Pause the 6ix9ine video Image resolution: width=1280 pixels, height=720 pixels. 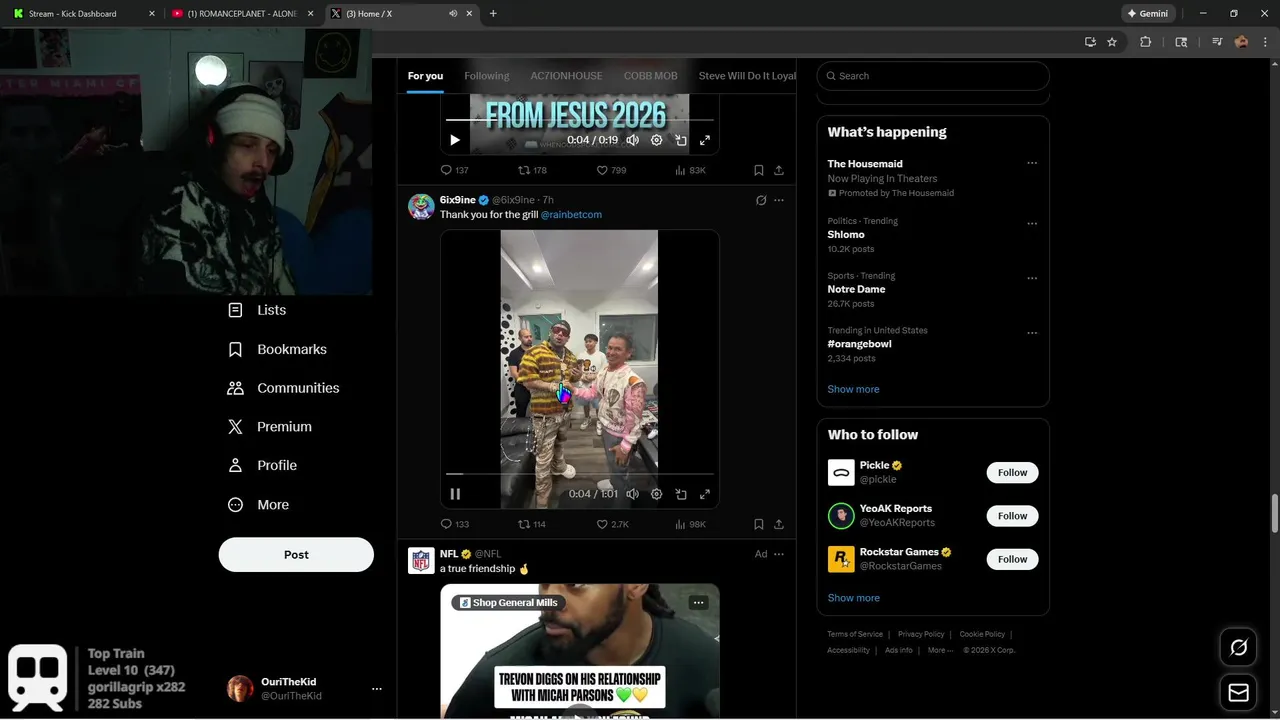click(455, 494)
